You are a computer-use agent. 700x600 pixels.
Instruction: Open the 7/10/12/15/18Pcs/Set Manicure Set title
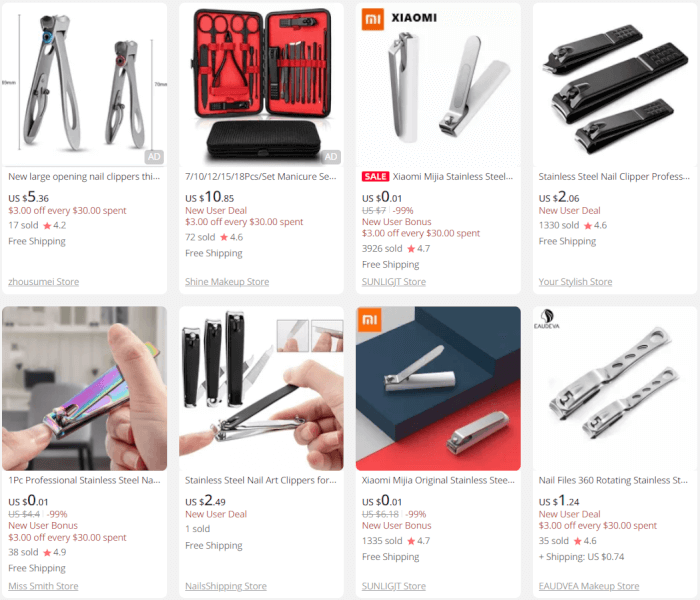pos(261,177)
